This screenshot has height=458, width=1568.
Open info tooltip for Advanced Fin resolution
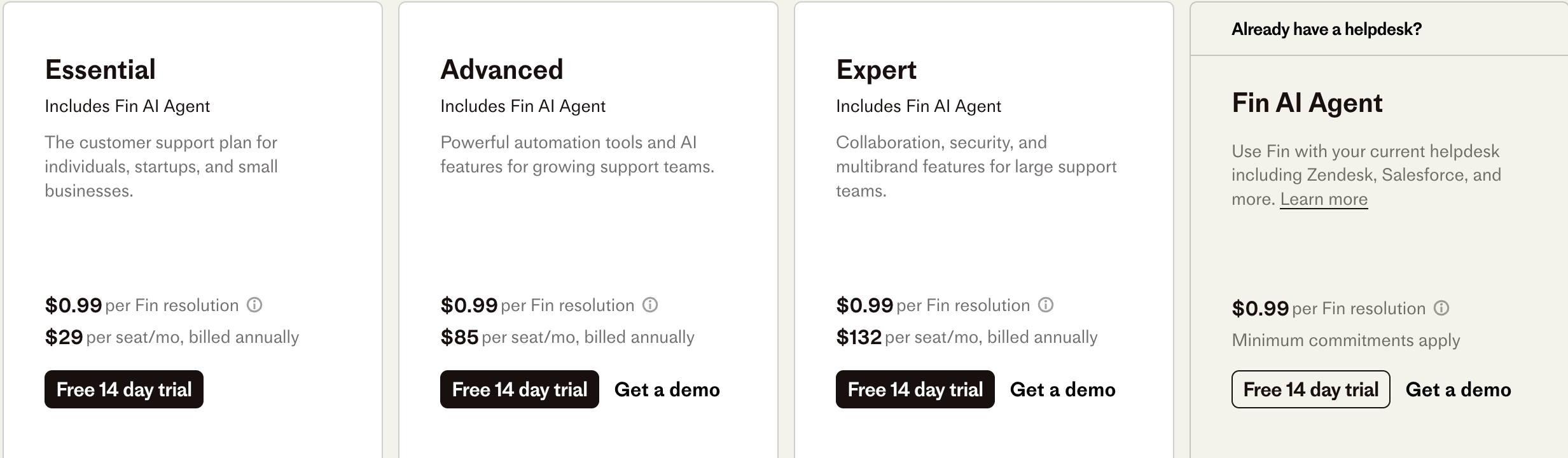point(650,305)
